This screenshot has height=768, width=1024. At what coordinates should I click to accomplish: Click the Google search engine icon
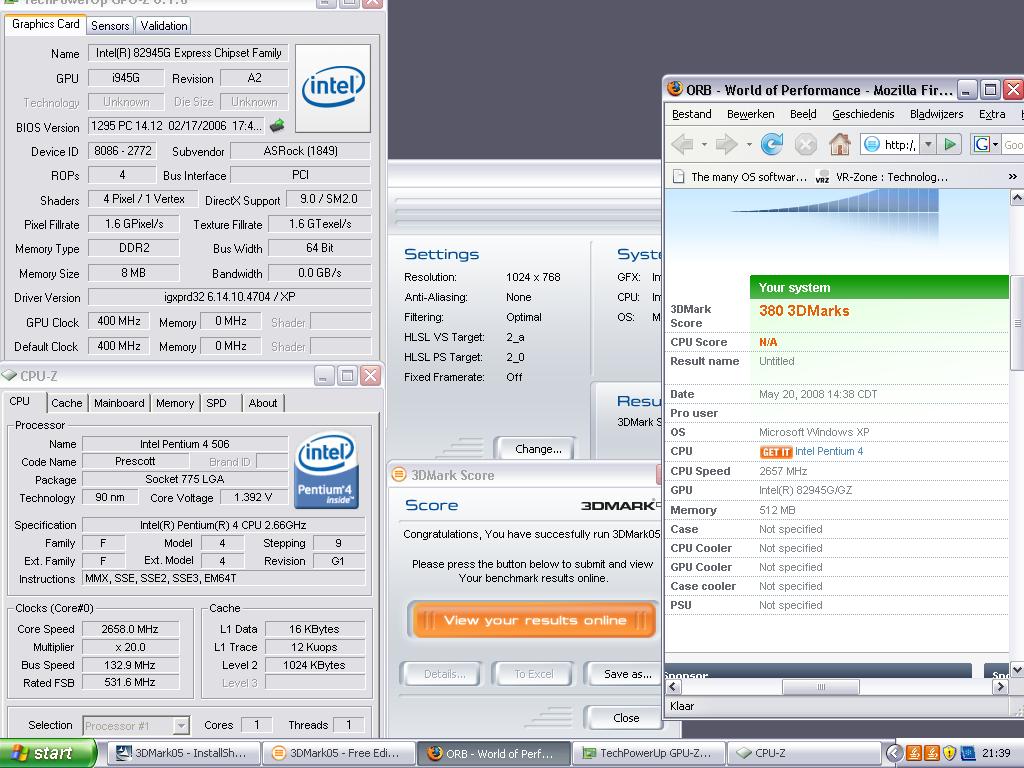pos(982,144)
